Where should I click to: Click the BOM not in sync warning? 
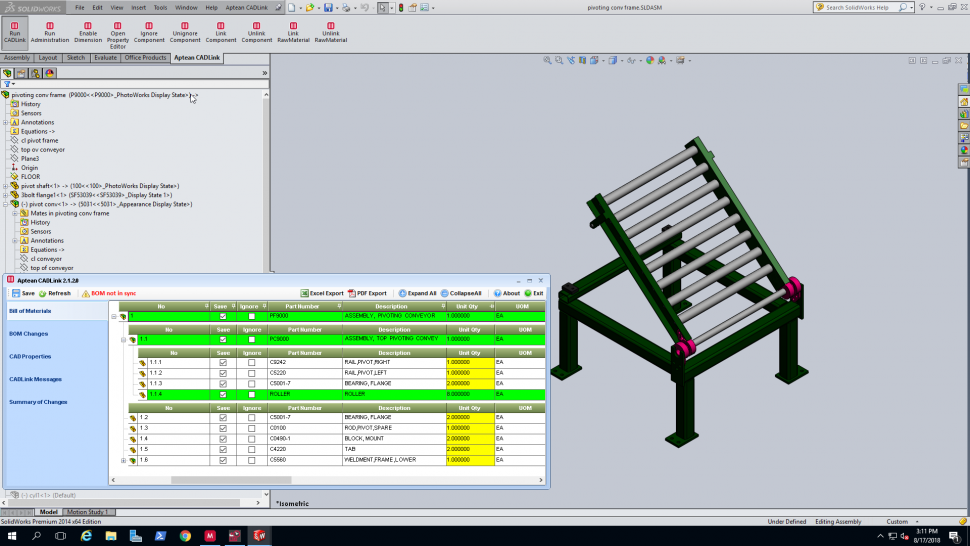tap(109, 293)
